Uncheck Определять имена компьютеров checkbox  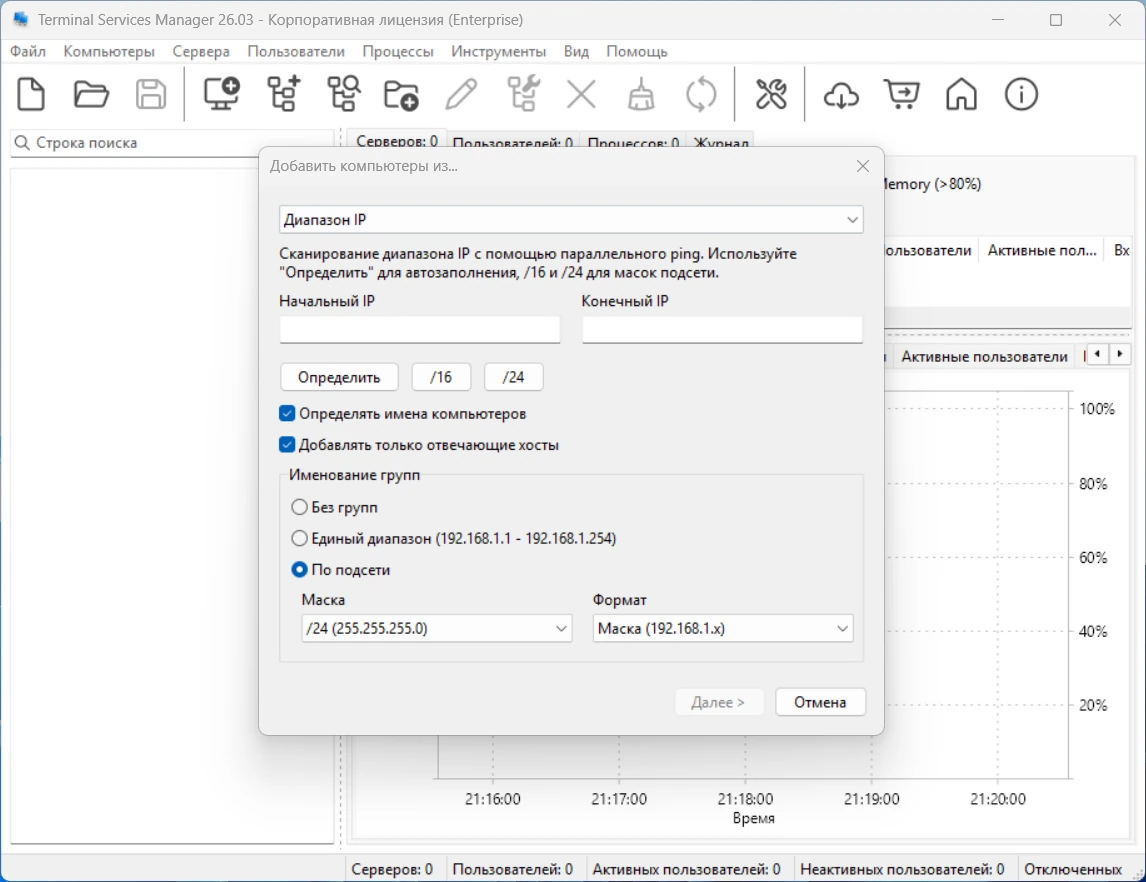287,414
